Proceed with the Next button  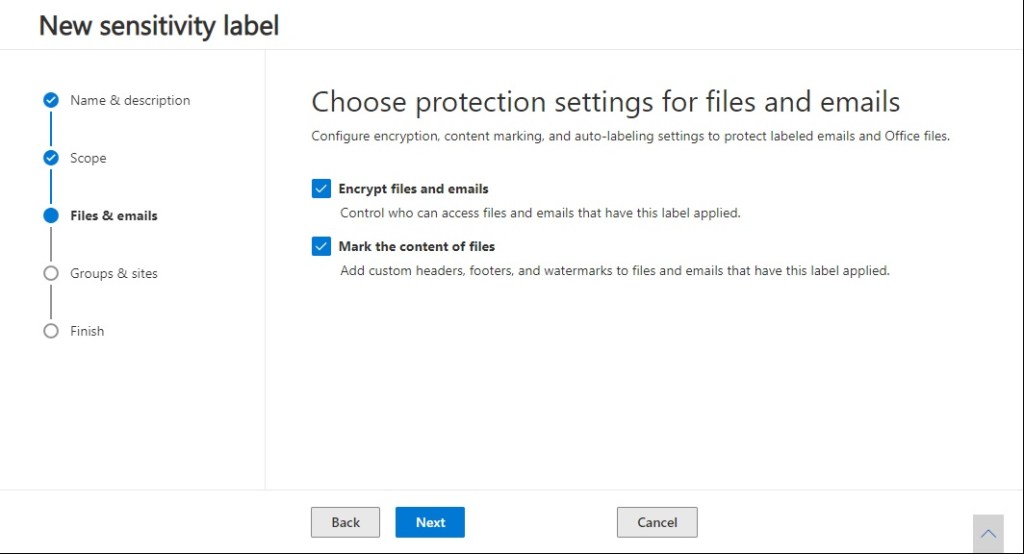click(430, 522)
